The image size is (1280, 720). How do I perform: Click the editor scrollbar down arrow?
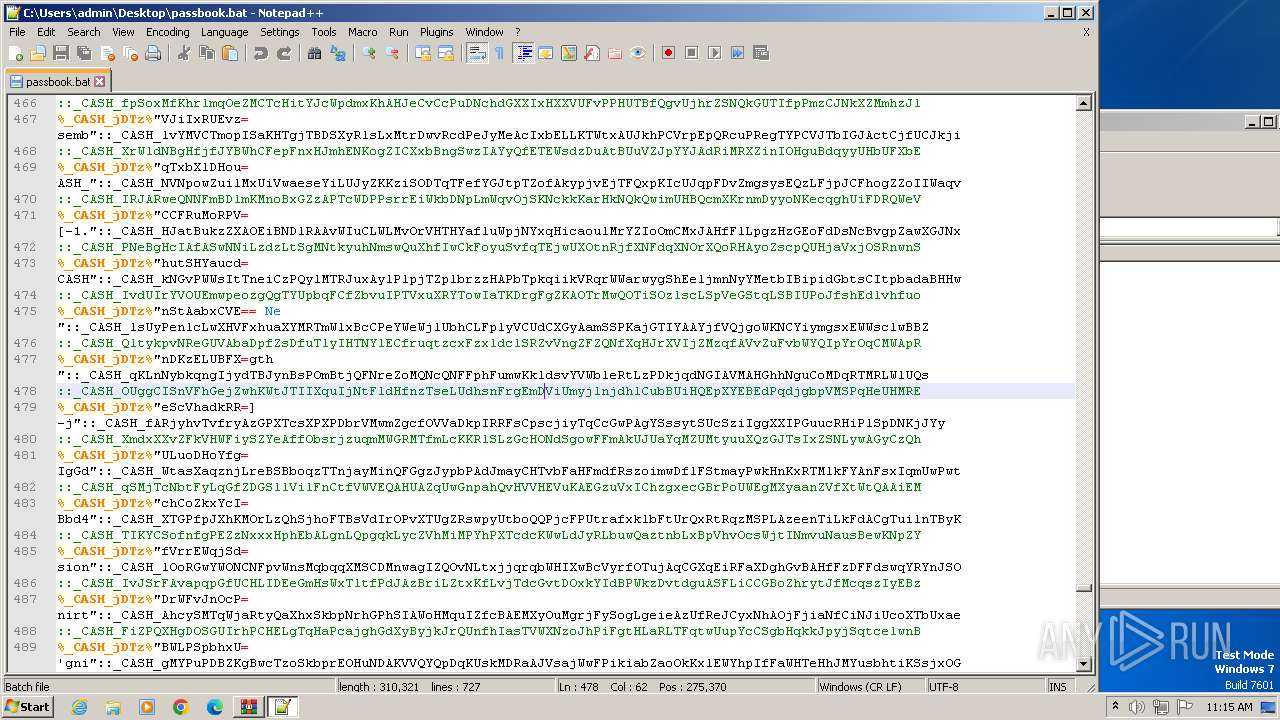pyautogui.click(x=1083, y=664)
